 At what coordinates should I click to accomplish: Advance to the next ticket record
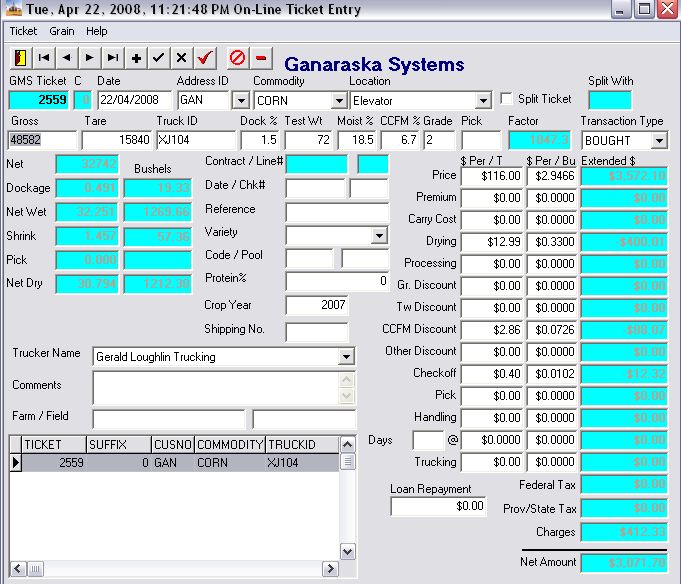click(x=90, y=58)
